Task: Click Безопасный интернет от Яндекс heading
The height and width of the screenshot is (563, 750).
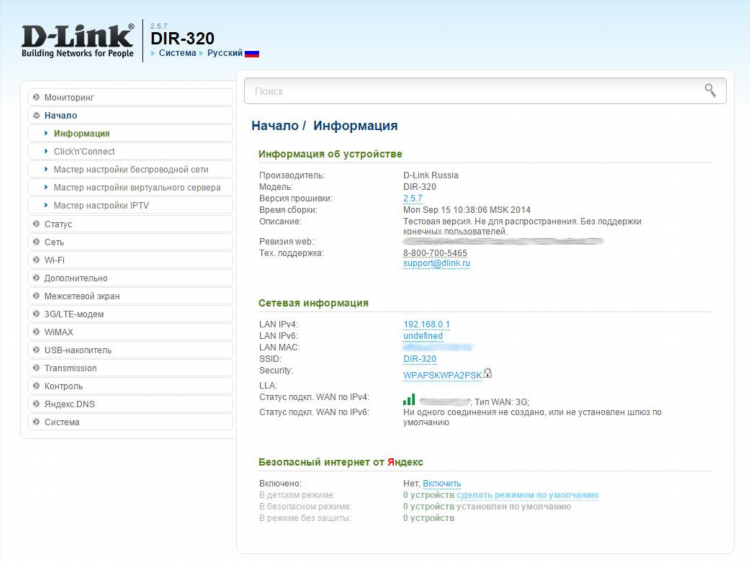Action: [341, 462]
